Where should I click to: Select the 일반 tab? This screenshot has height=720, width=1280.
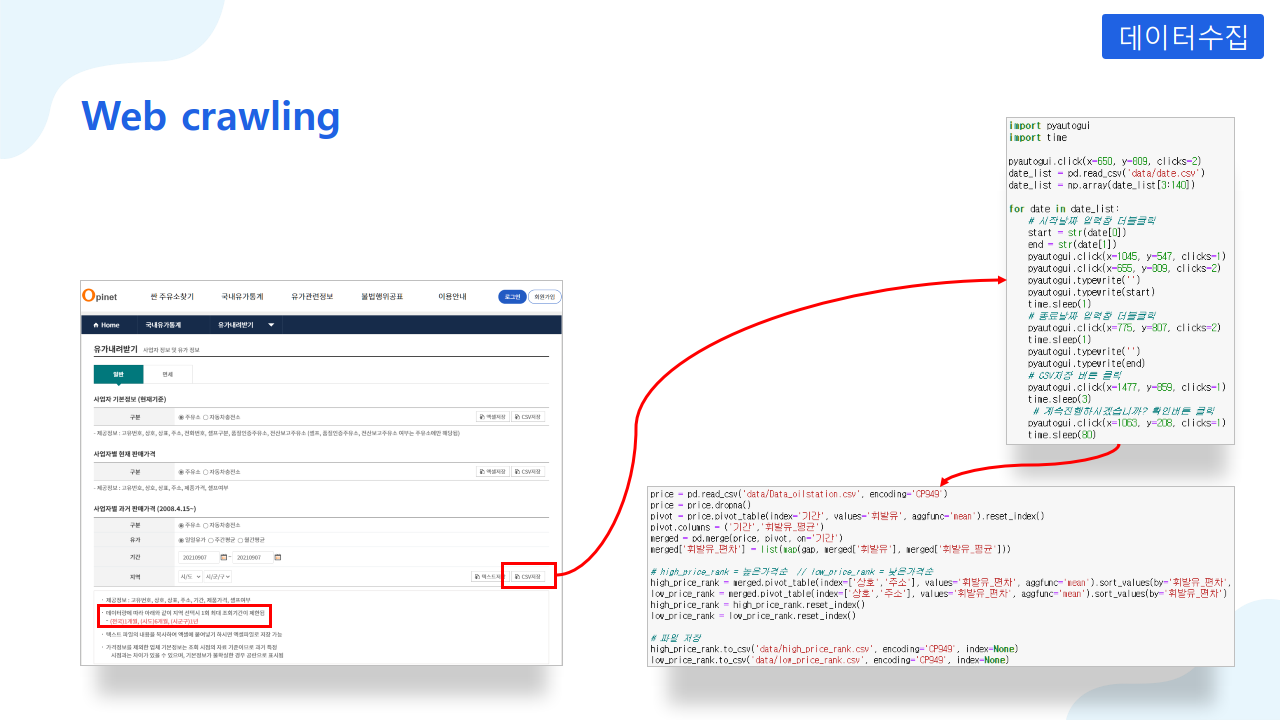tap(119, 374)
